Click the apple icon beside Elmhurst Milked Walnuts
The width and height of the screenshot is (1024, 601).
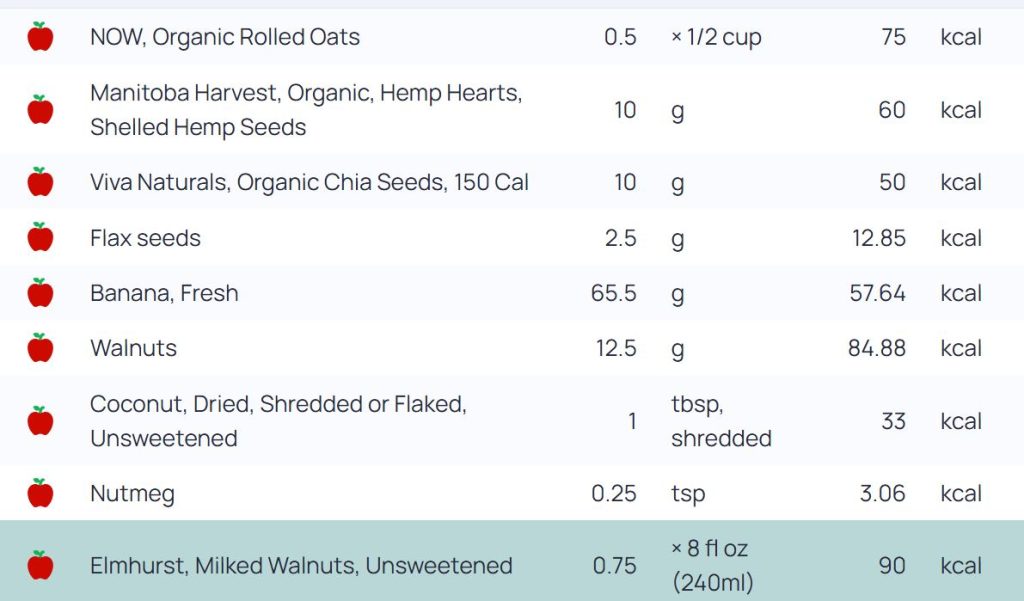click(40, 565)
